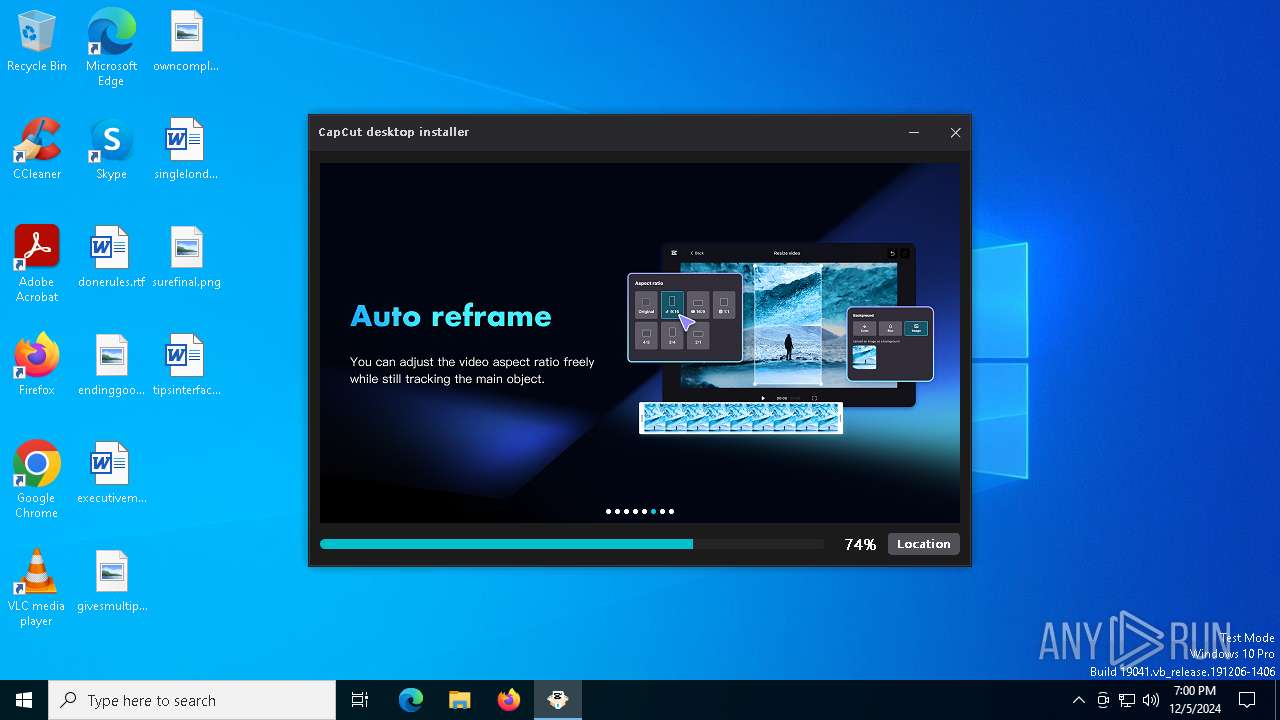
Task: Open Microsoft Edge from the taskbar
Action: (x=411, y=700)
